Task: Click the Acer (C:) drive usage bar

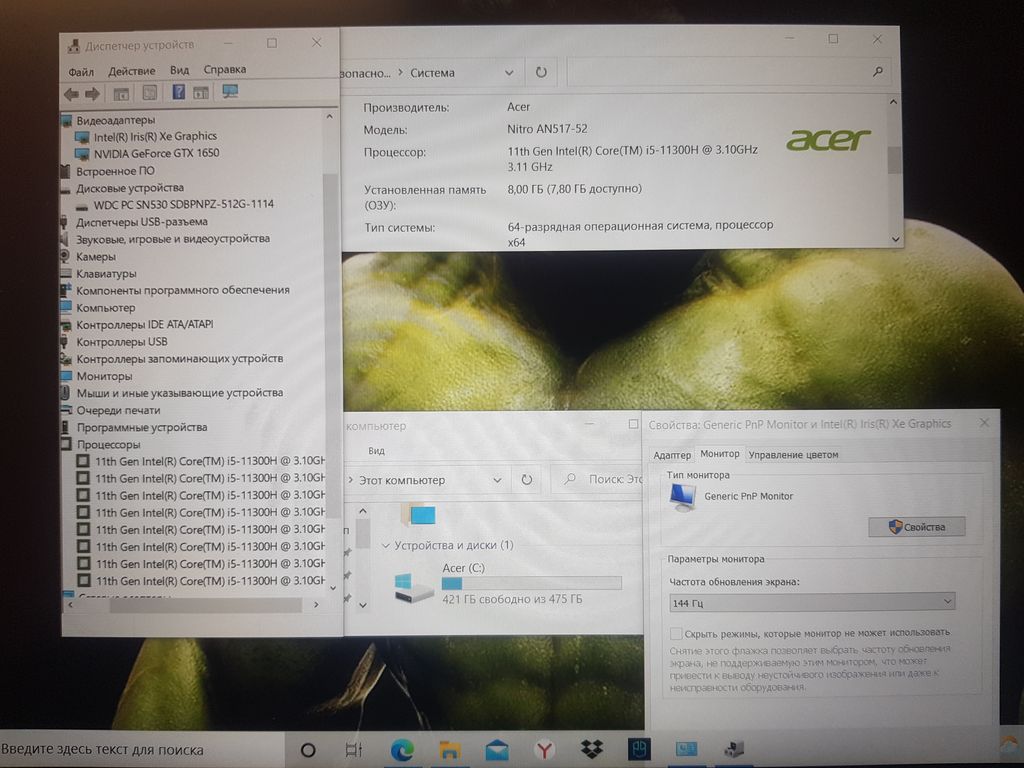Action: click(531, 583)
